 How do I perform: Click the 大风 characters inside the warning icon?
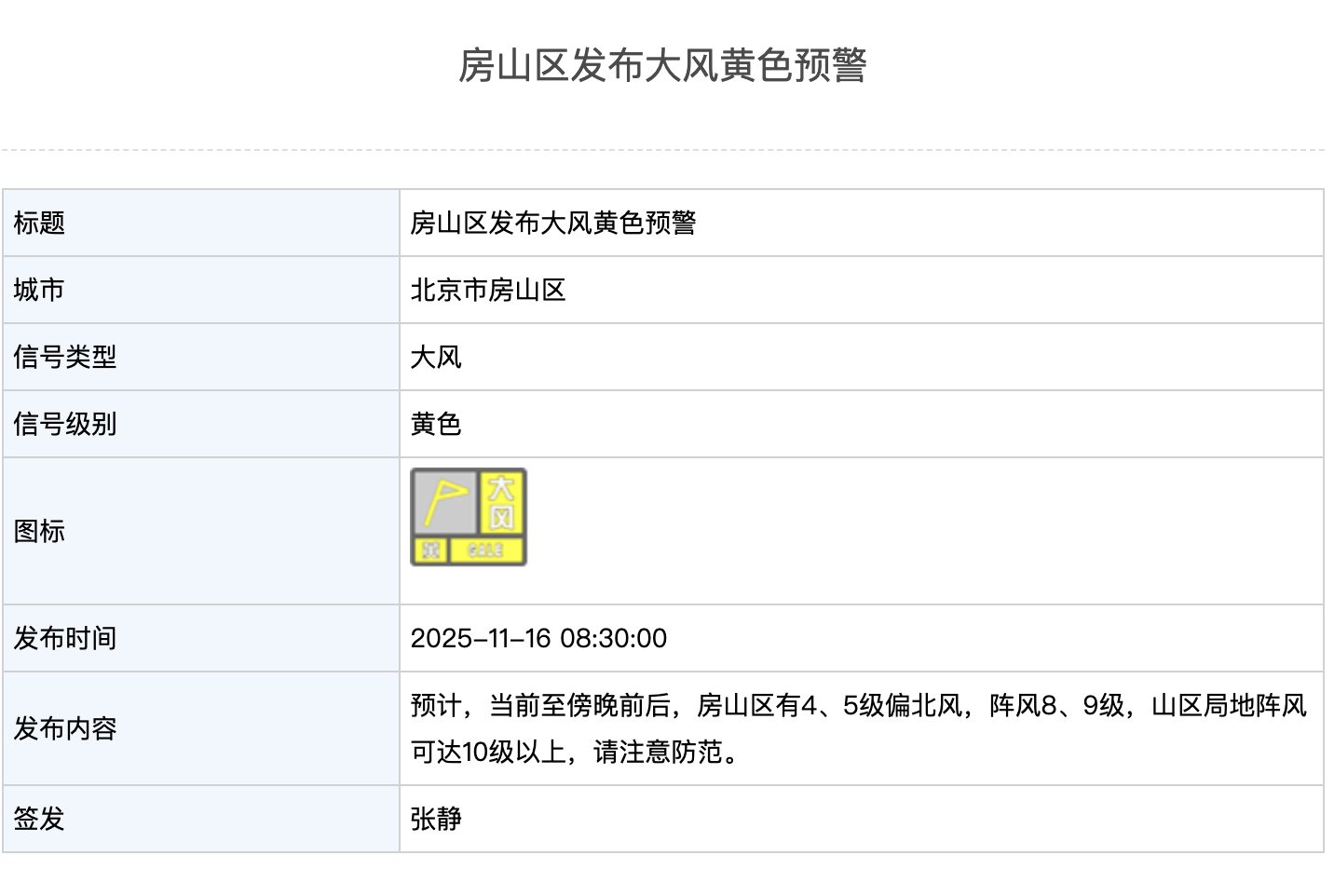point(502,501)
